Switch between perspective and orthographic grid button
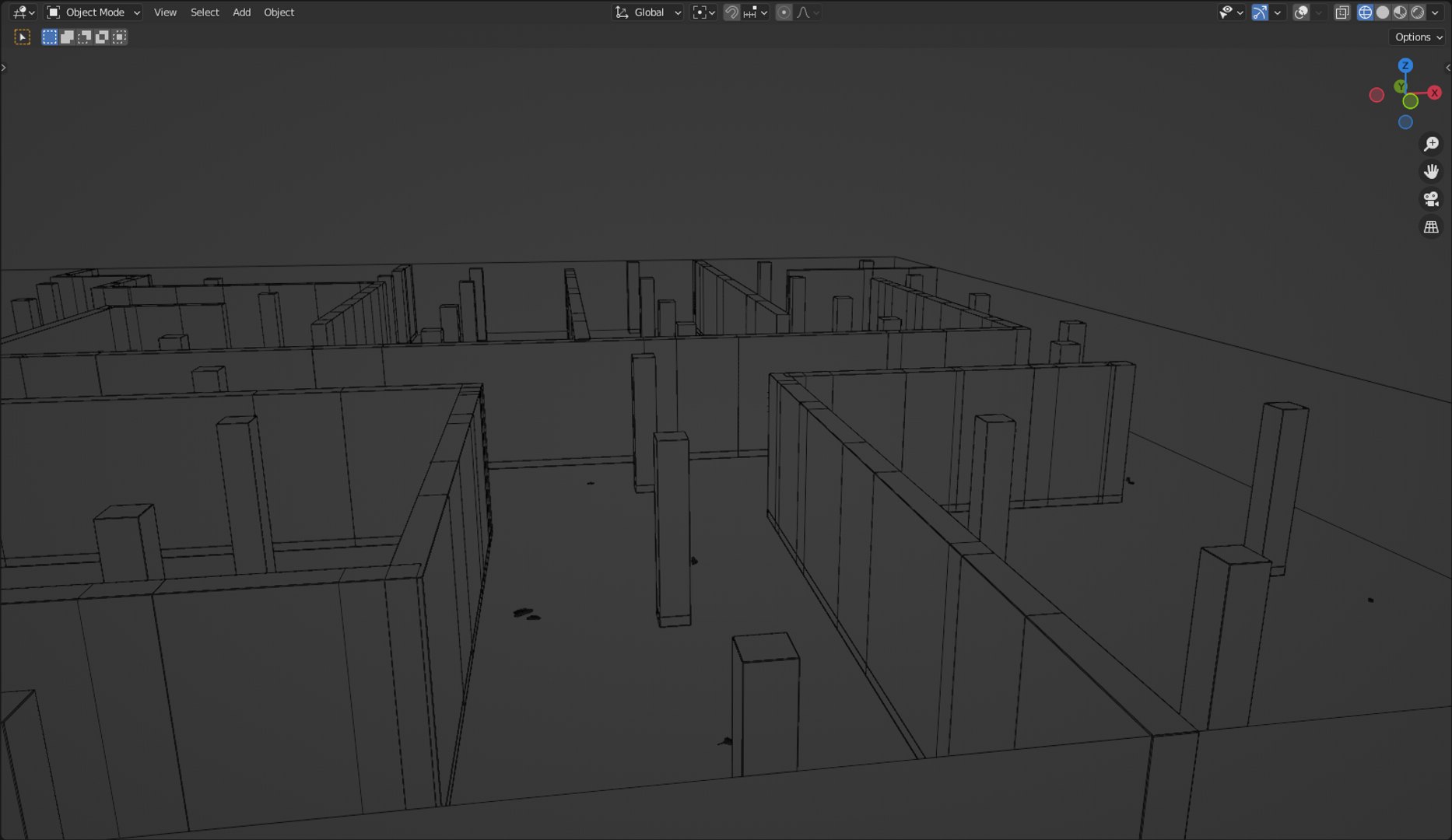1452x840 pixels. [1431, 227]
